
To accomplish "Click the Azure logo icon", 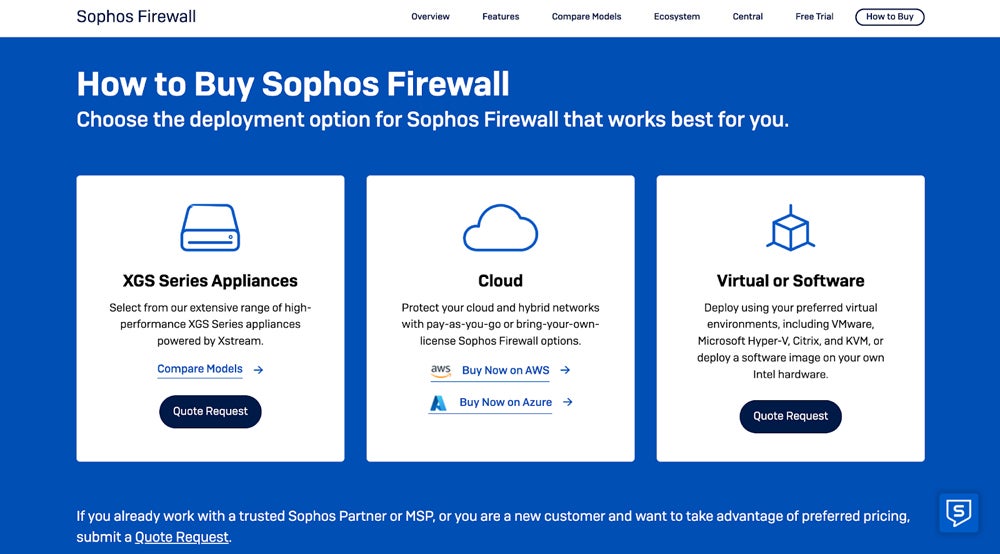I will click(438, 402).
